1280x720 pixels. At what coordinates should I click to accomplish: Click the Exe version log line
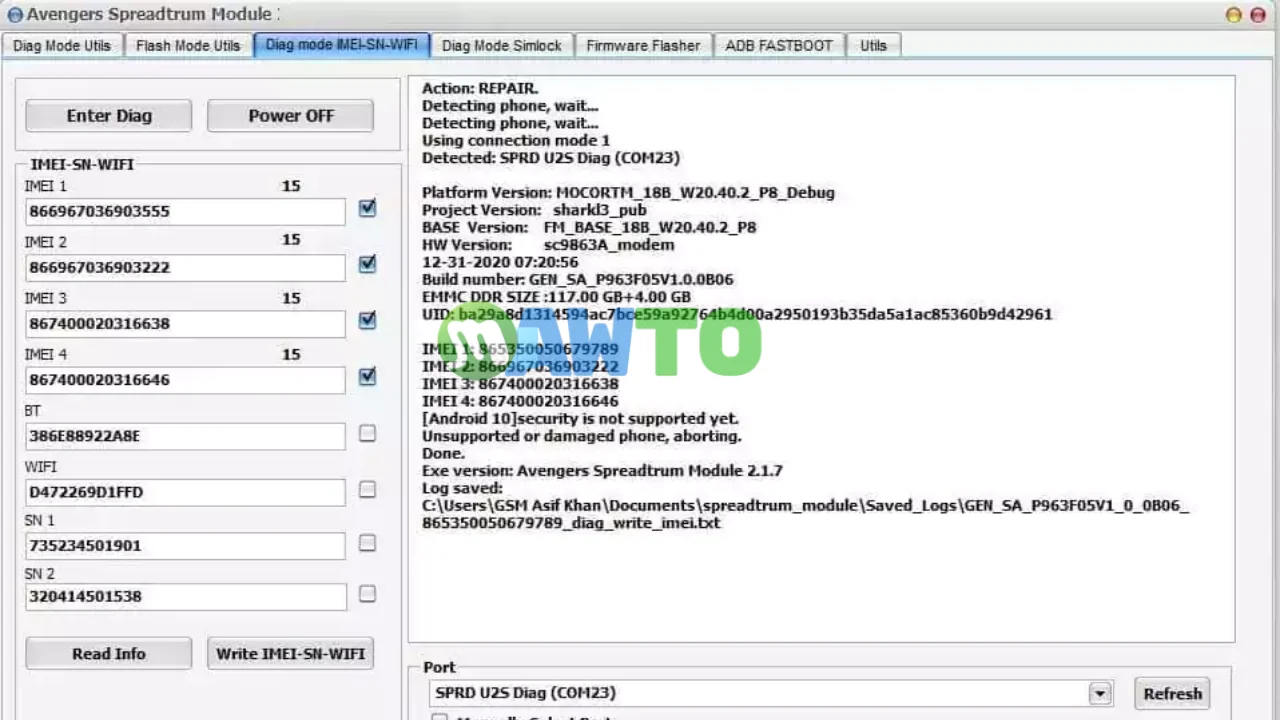pyautogui.click(x=602, y=471)
